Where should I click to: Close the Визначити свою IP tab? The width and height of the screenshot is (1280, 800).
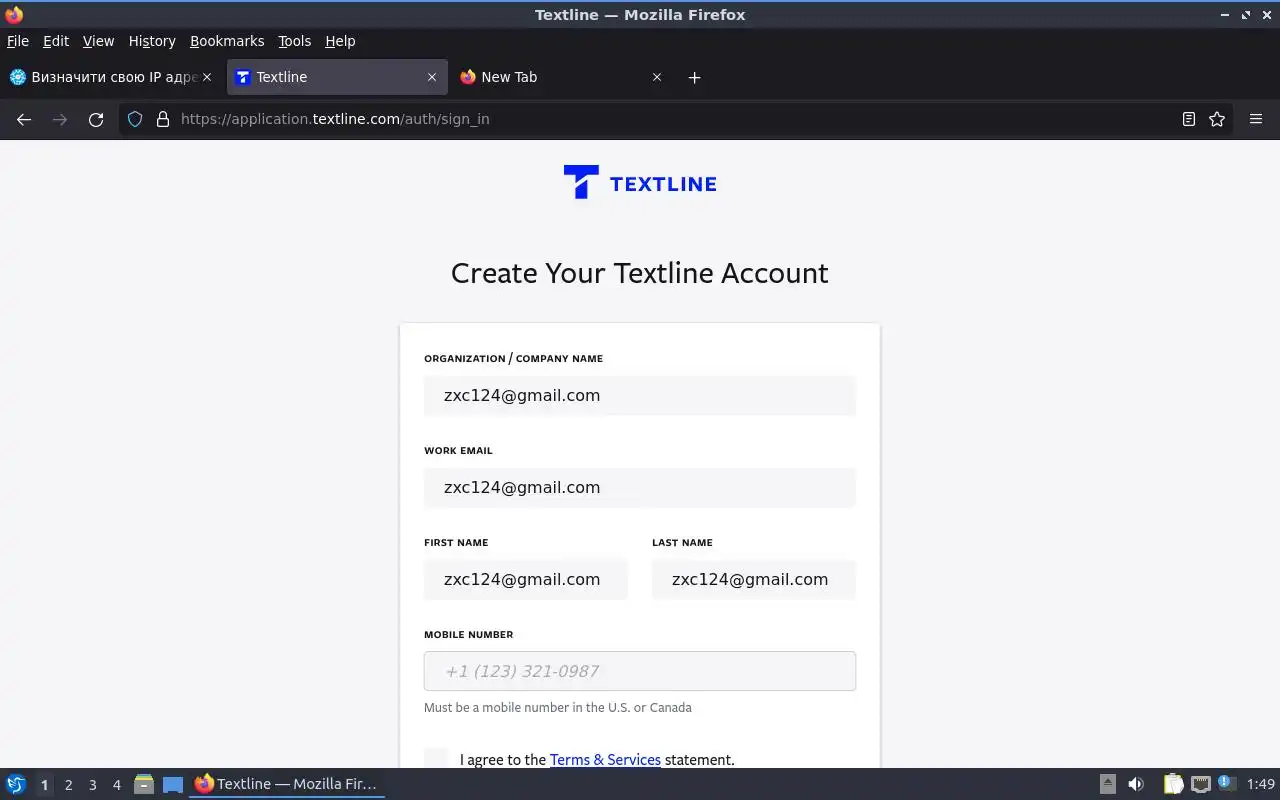[207, 77]
